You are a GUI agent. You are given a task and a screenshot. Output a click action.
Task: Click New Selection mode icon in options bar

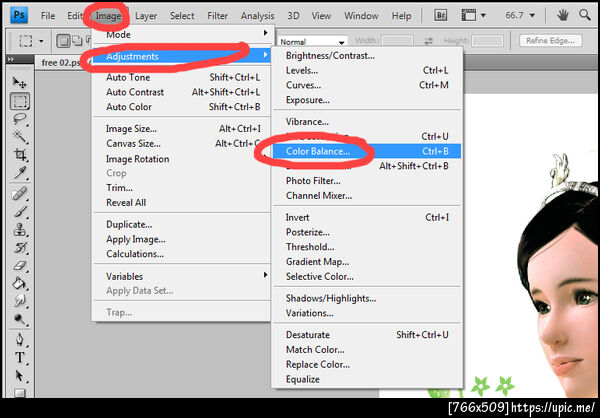63,41
